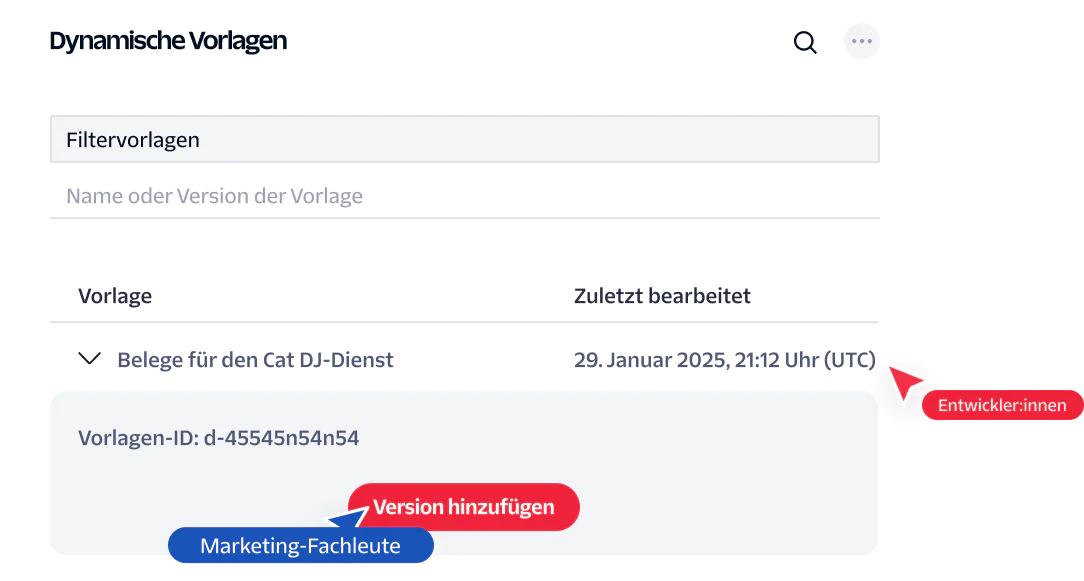
Task: Click the magnifying glass search icon
Action: pos(805,42)
